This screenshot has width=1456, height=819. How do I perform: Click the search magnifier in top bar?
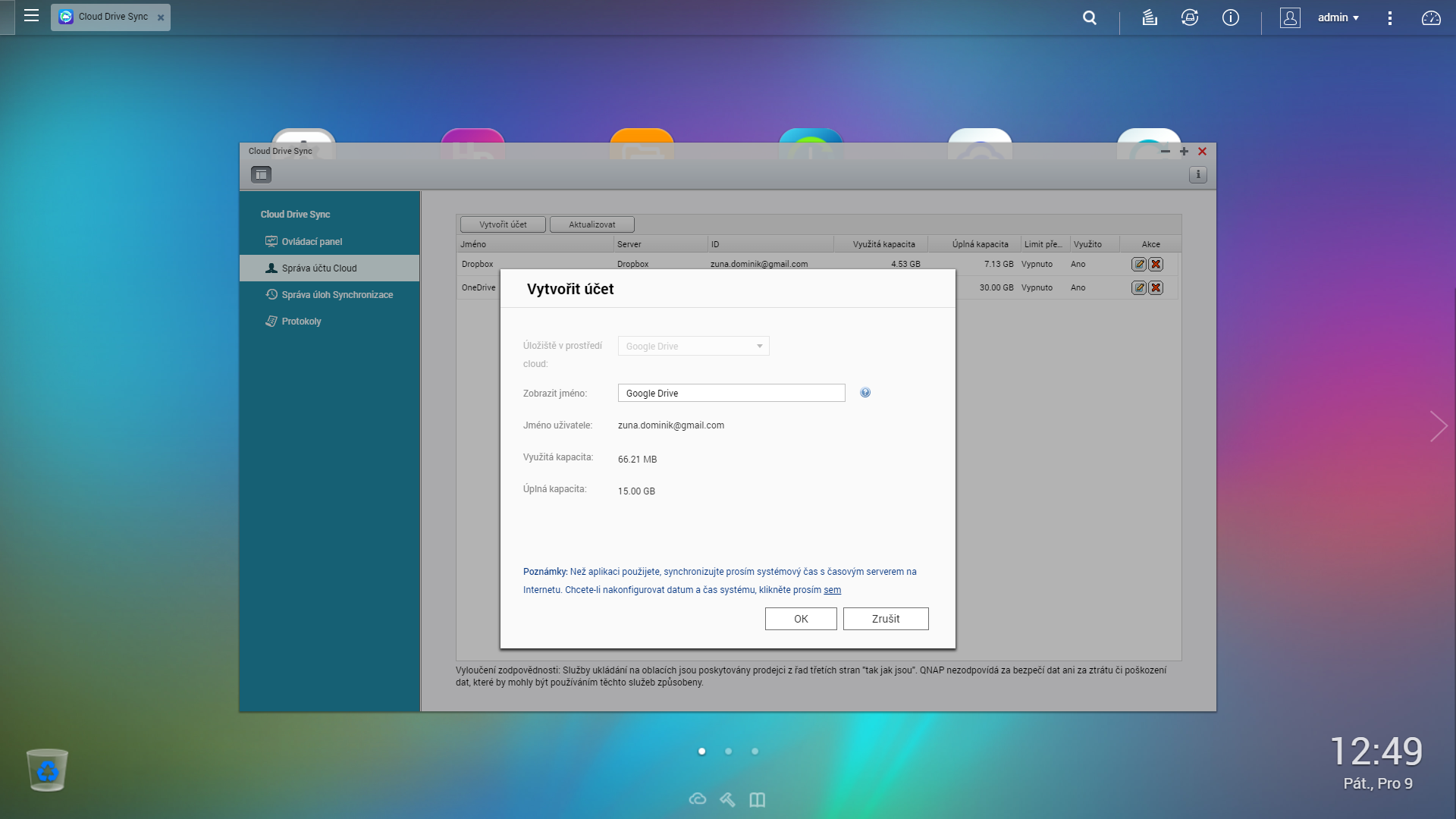(x=1090, y=17)
